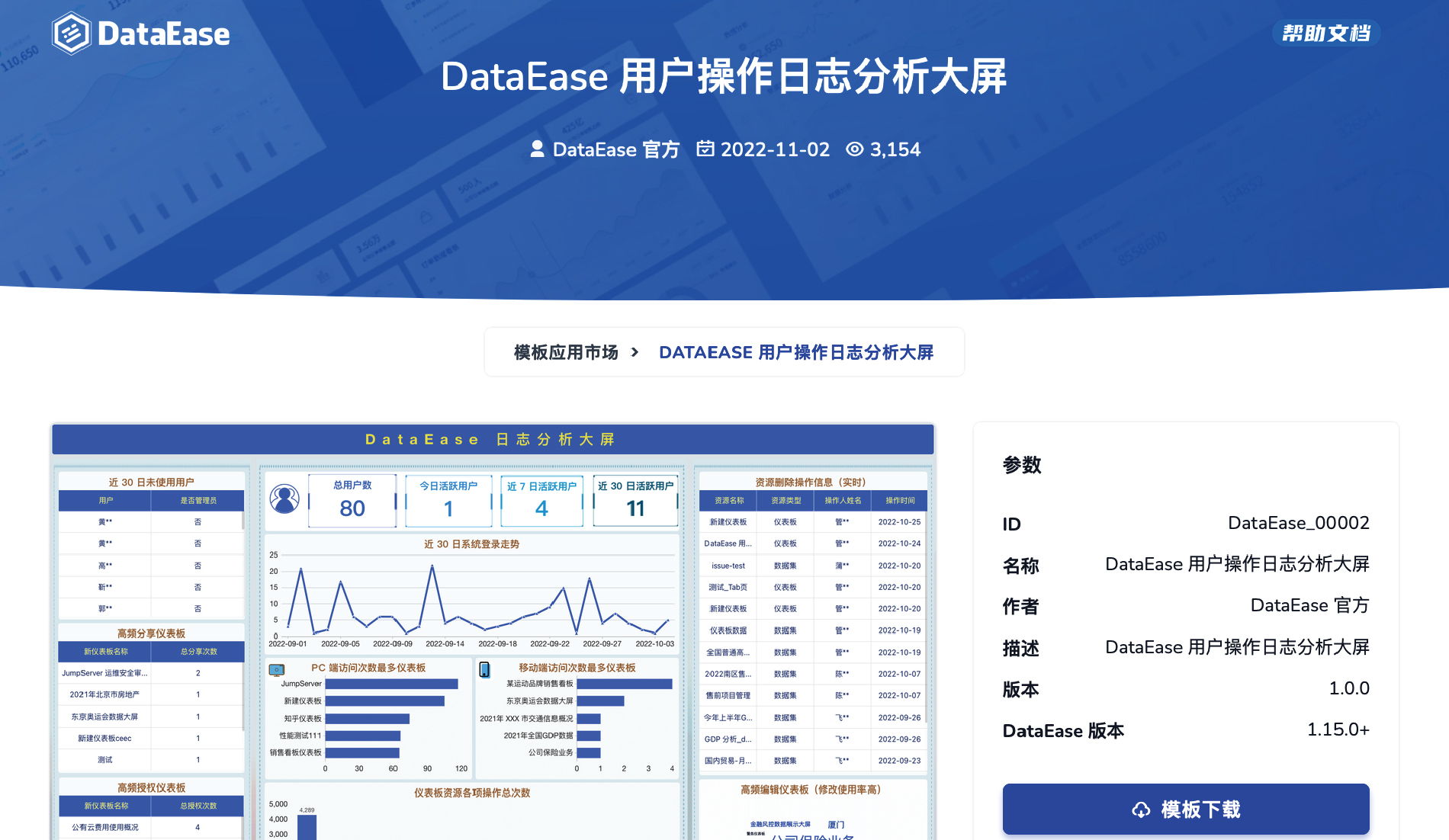The height and width of the screenshot is (840, 1449).
Task: Click view count 3,154
Action: (895, 149)
